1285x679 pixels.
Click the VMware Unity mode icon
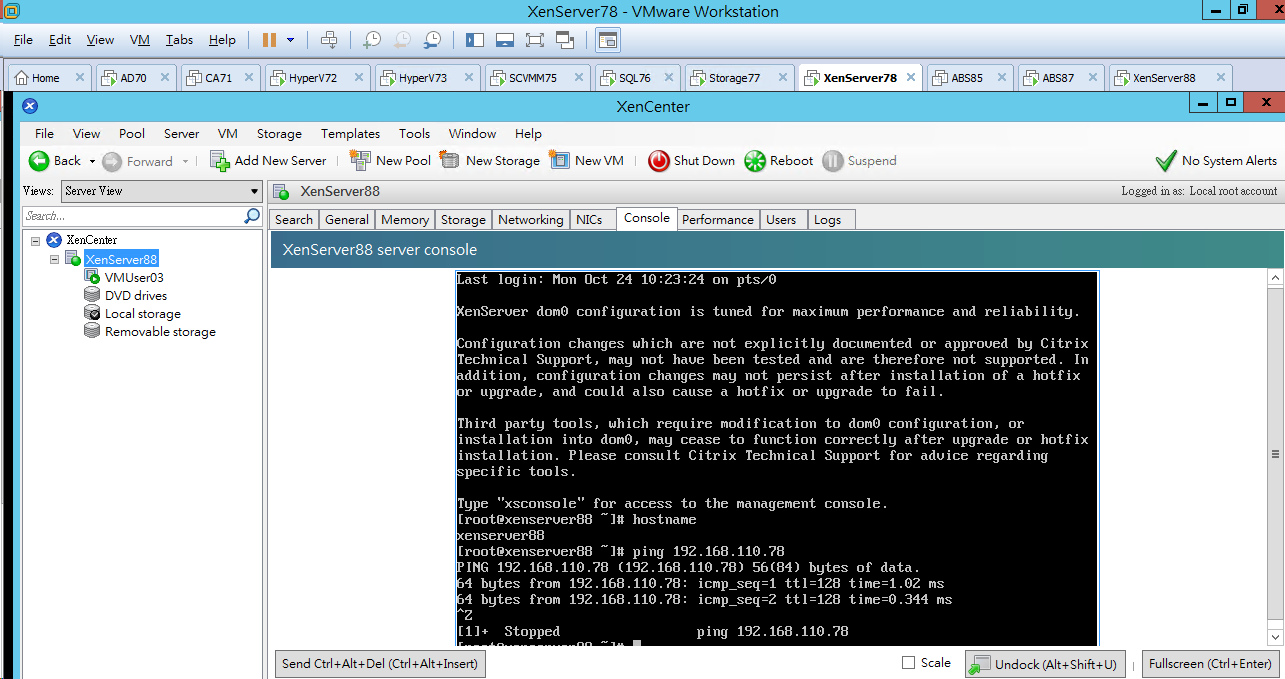coord(565,40)
